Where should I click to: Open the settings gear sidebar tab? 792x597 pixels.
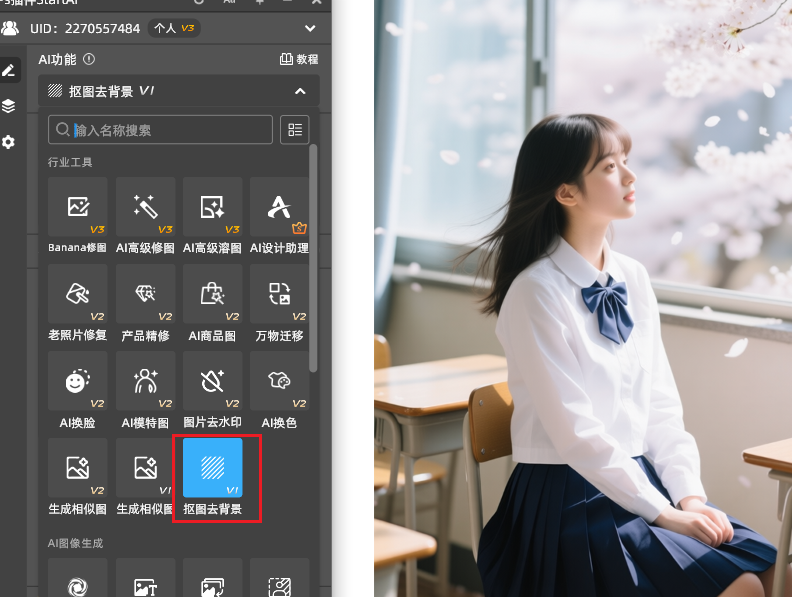coord(9,142)
